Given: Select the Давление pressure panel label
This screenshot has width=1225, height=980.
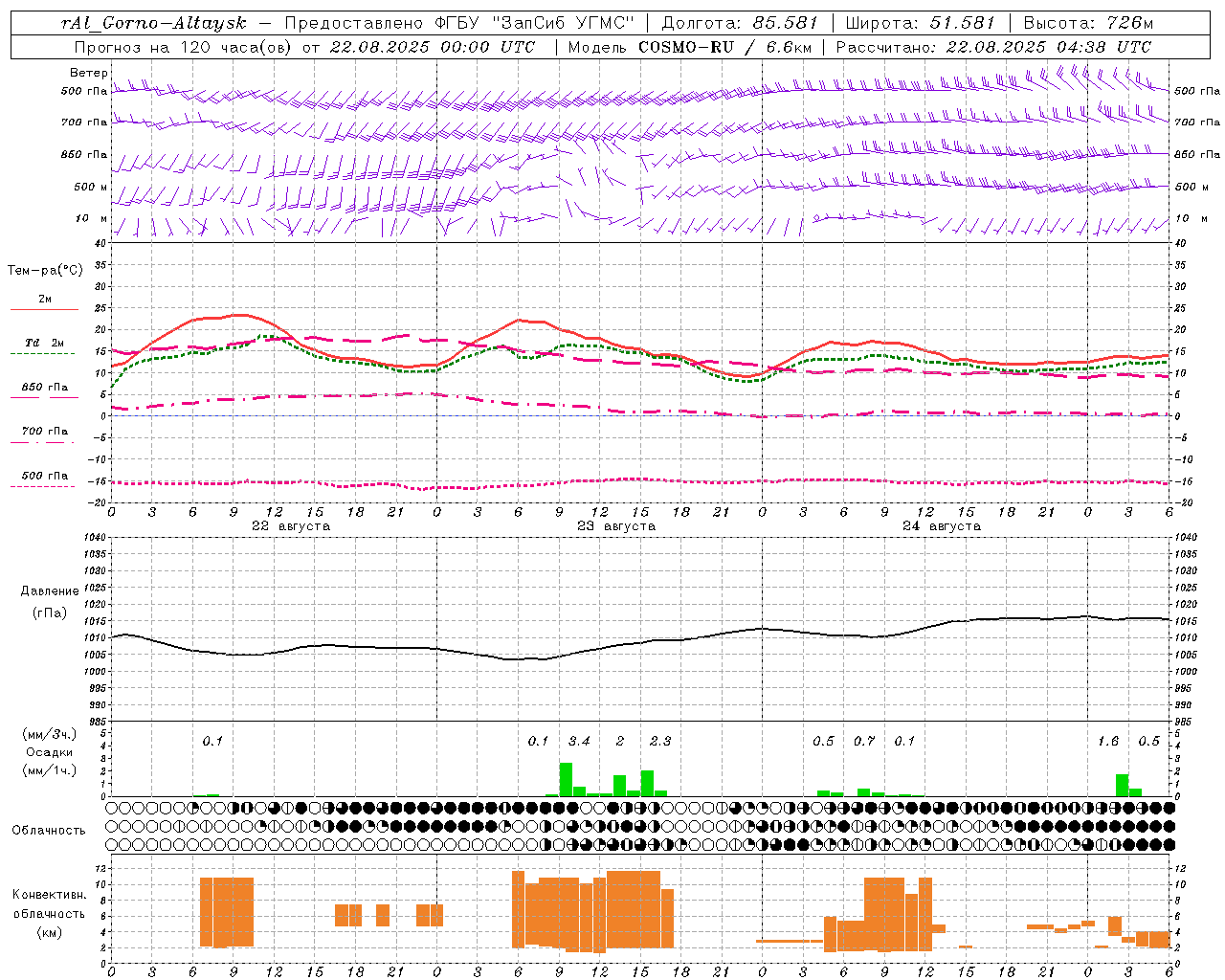Looking at the screenshot, I should coord(50,591).
